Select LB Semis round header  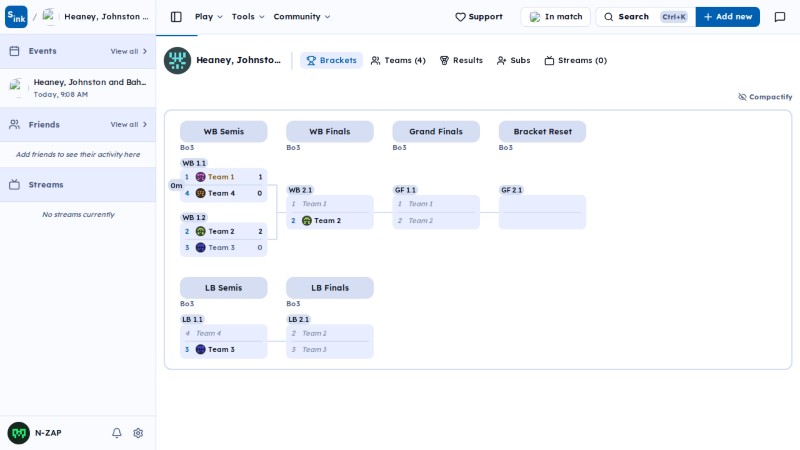tap(223, 288)
